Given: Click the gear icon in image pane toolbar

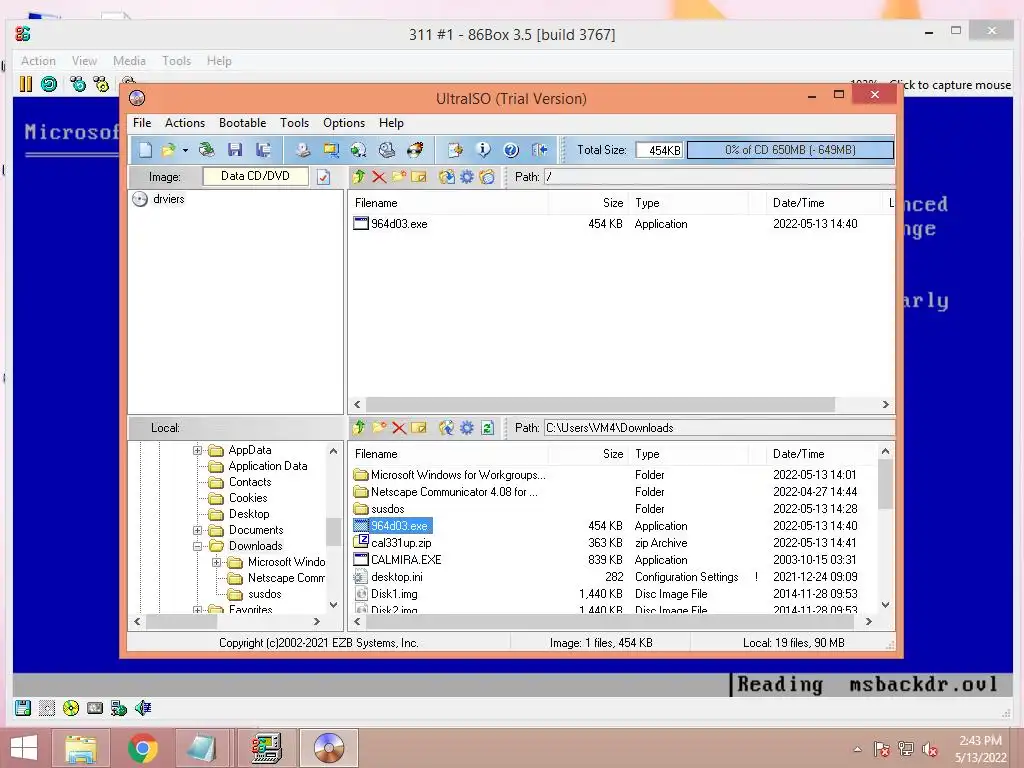Looking at the screenshot, I should coord(467,176).
